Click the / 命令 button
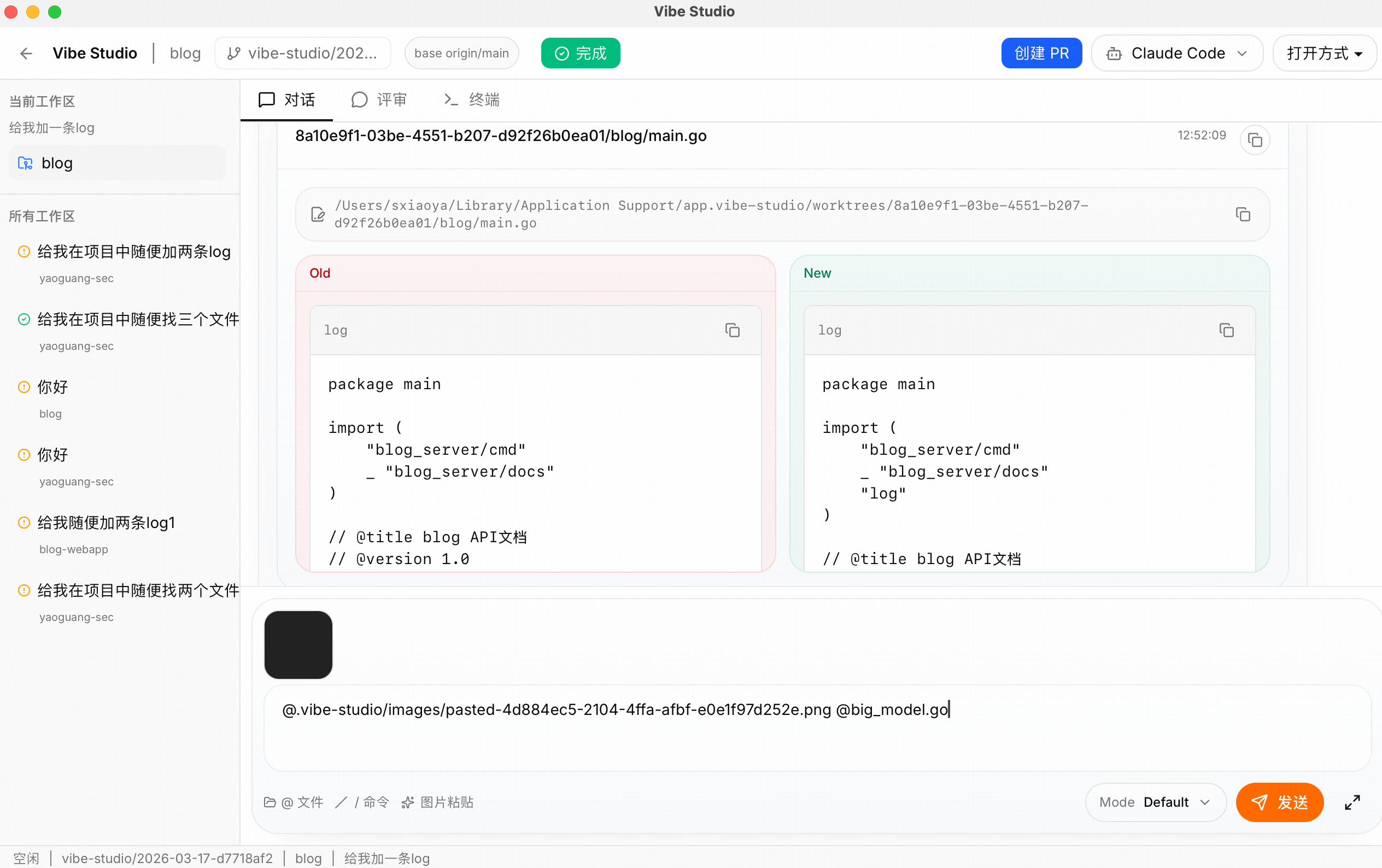The image size is (1382, 868). [362, 802]
